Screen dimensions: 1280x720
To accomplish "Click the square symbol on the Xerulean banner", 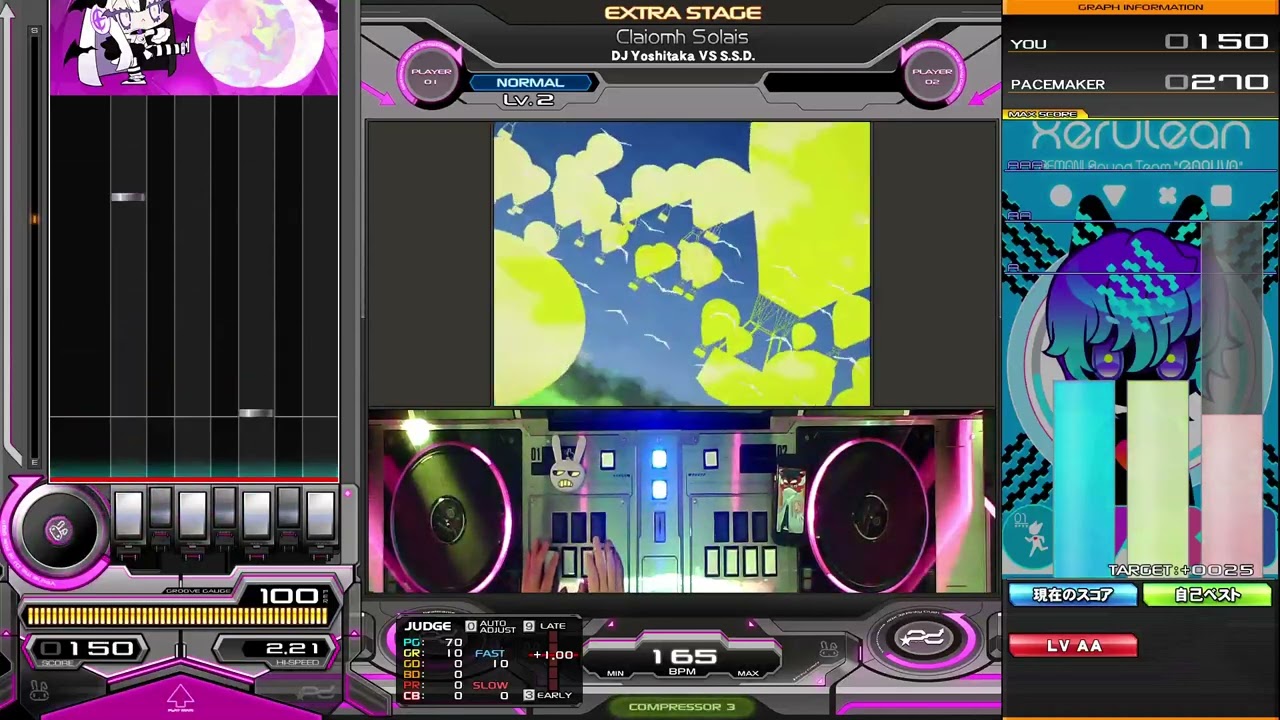I will pyautogui.click(x=1221, y=196).
